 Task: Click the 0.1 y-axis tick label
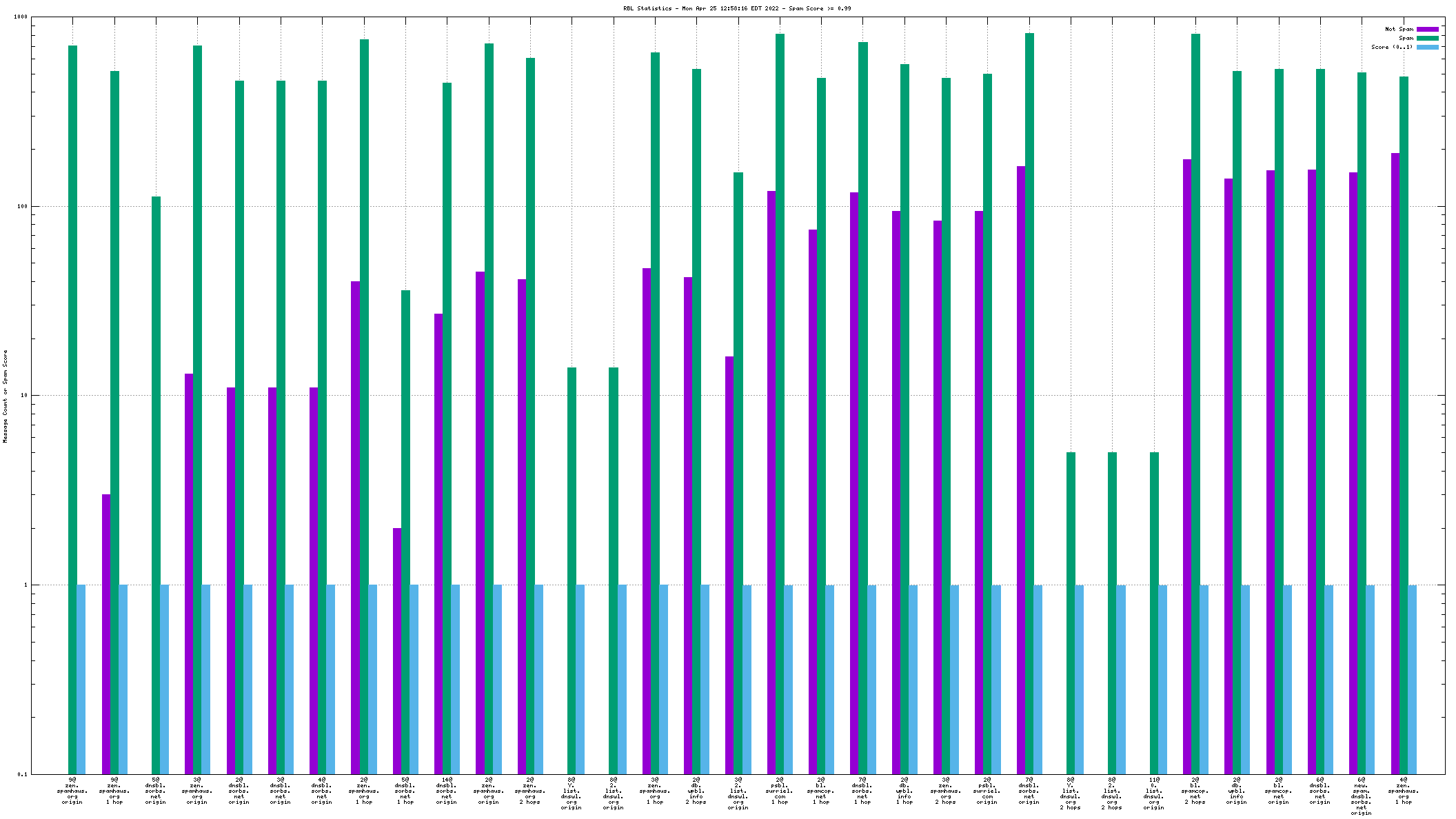click(21, 774)
